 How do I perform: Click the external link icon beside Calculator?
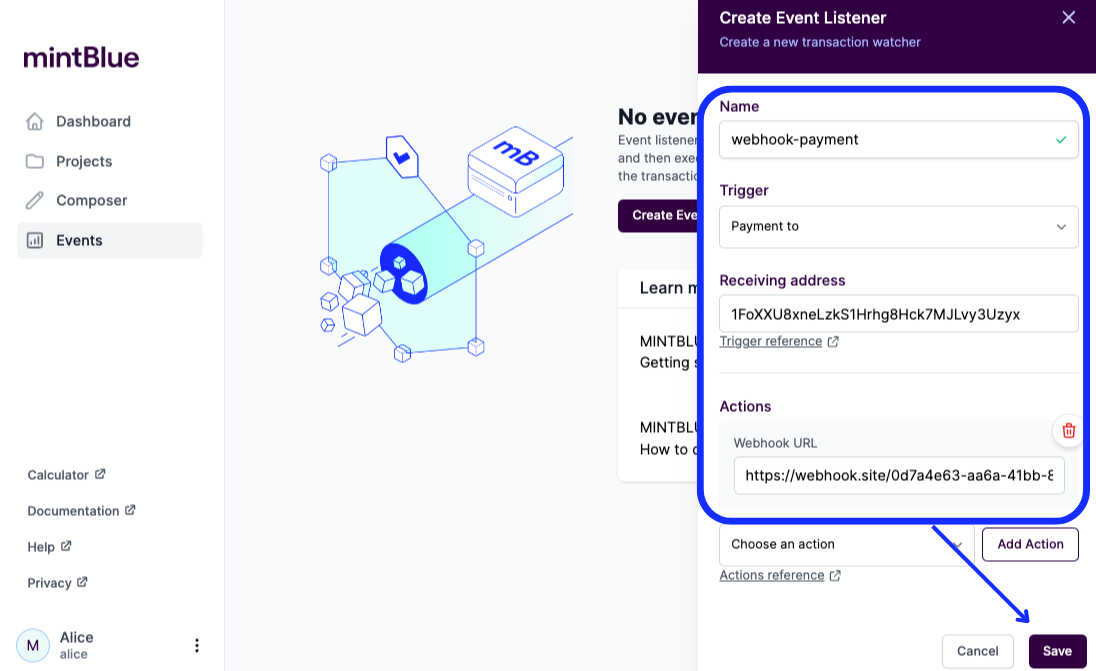(100, 474)
